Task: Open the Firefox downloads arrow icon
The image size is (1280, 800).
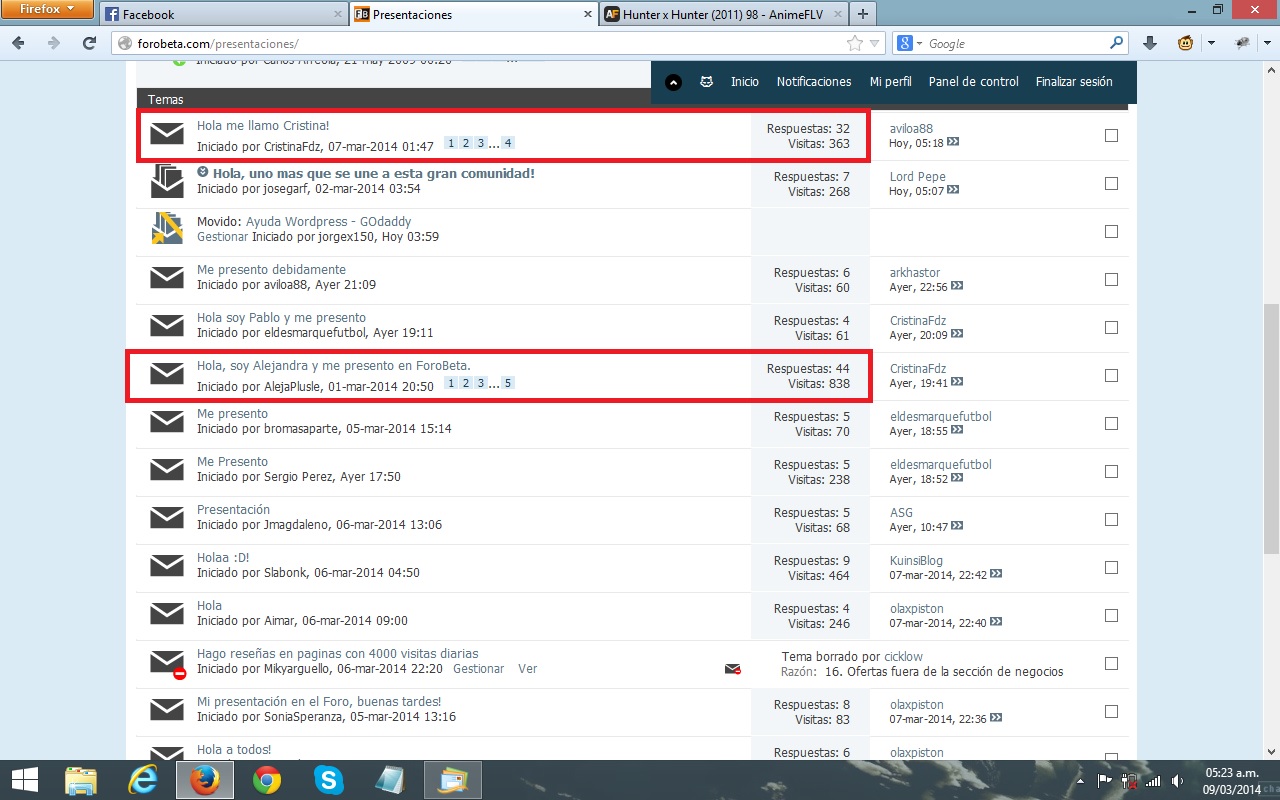Action: pyautogui.click(x=1150, y=43)
